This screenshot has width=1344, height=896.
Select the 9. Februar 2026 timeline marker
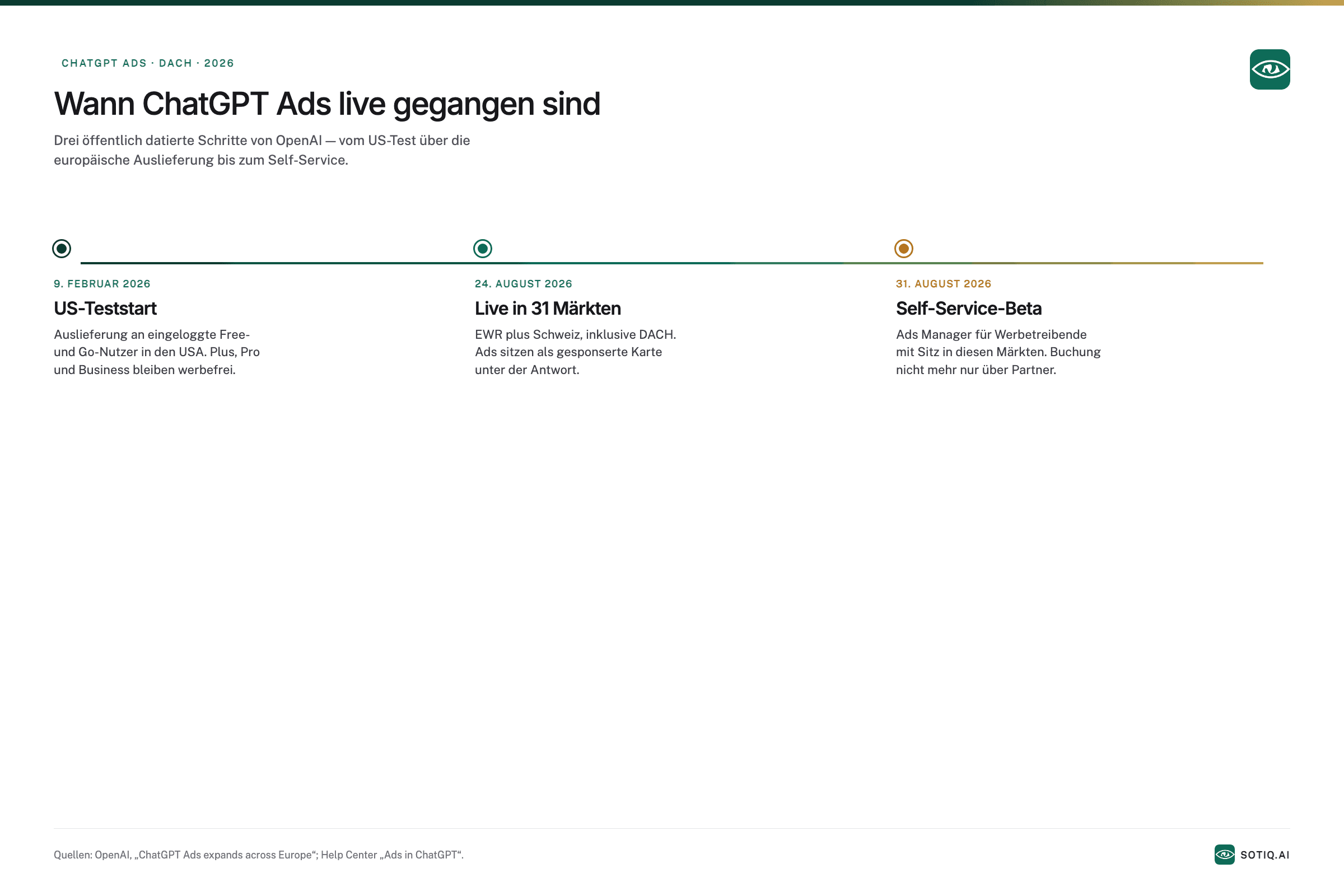(62, 249)
